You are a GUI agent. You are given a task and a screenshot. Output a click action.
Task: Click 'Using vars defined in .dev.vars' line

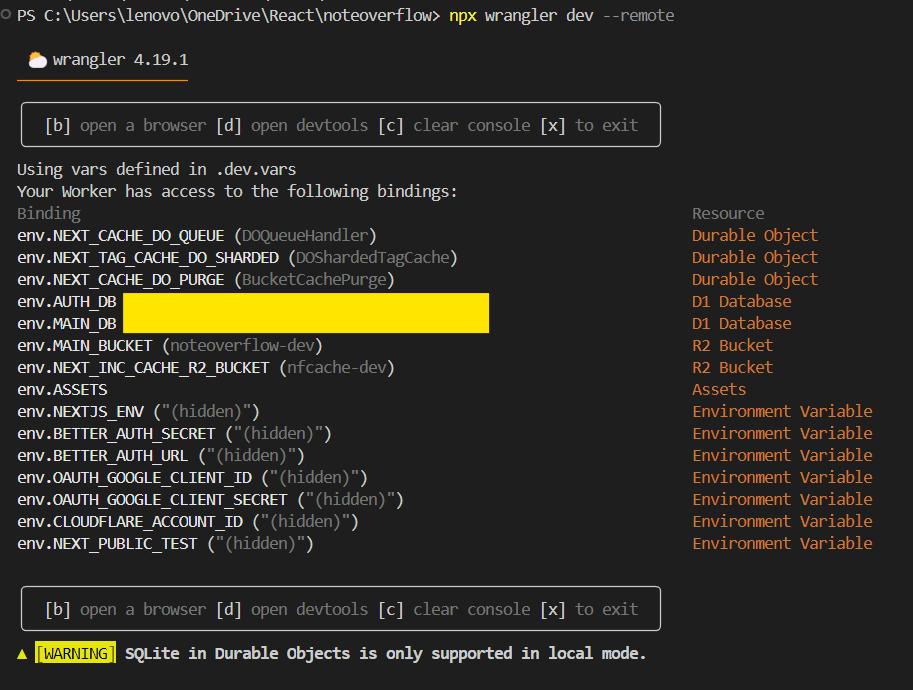[x=157, y=169]
